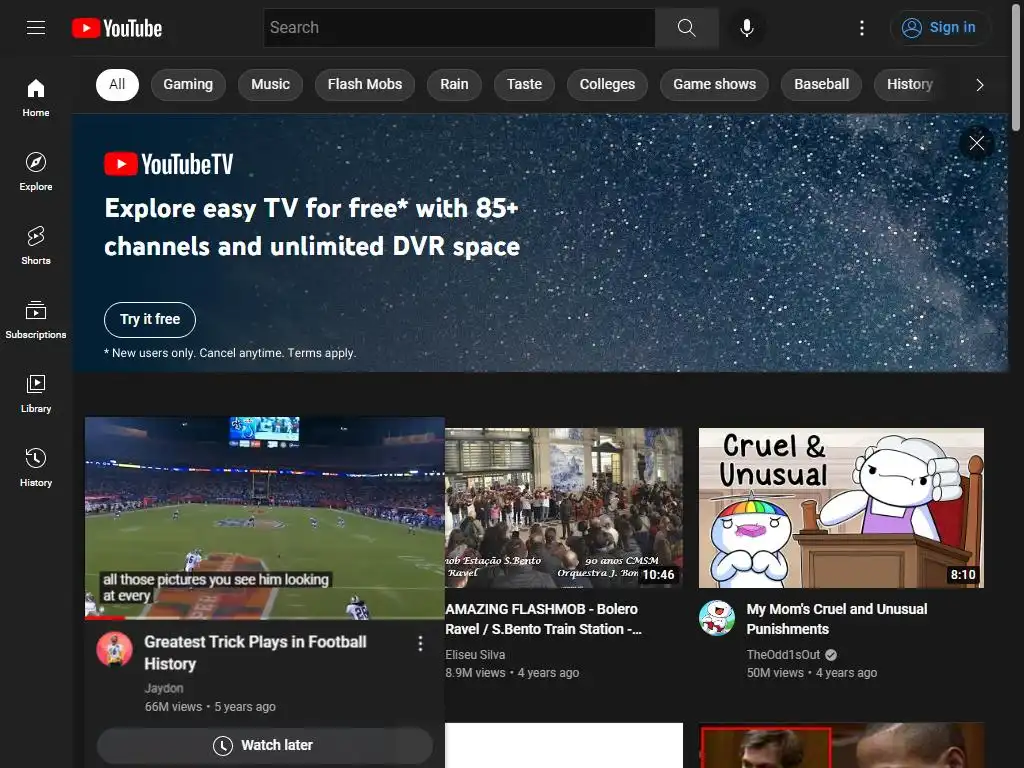Select the Colleges filter chip
Screen dimensions: 1024x768
point(607,84)
